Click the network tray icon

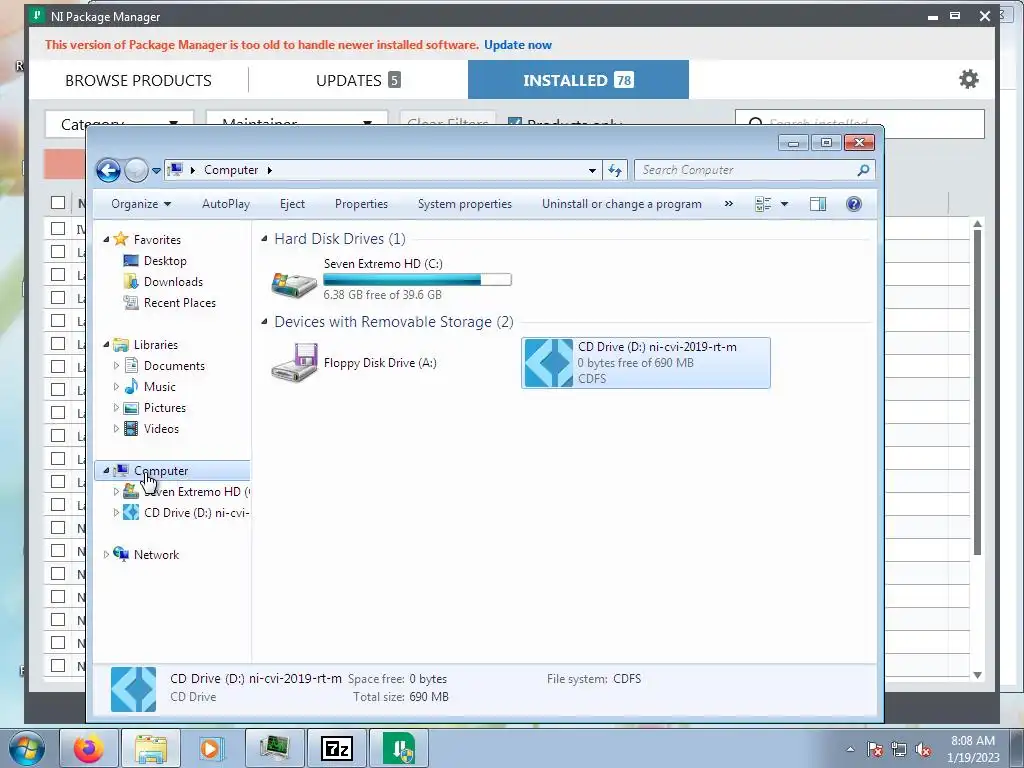tap(899, 749)
